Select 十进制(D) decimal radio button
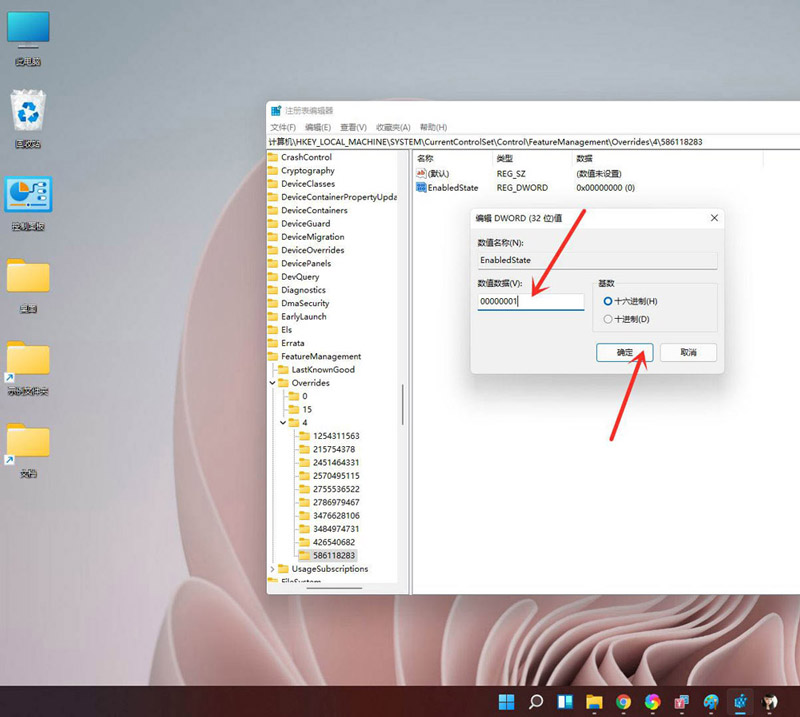800x717 pixels. pyautogui.click(x=607, y=319)
